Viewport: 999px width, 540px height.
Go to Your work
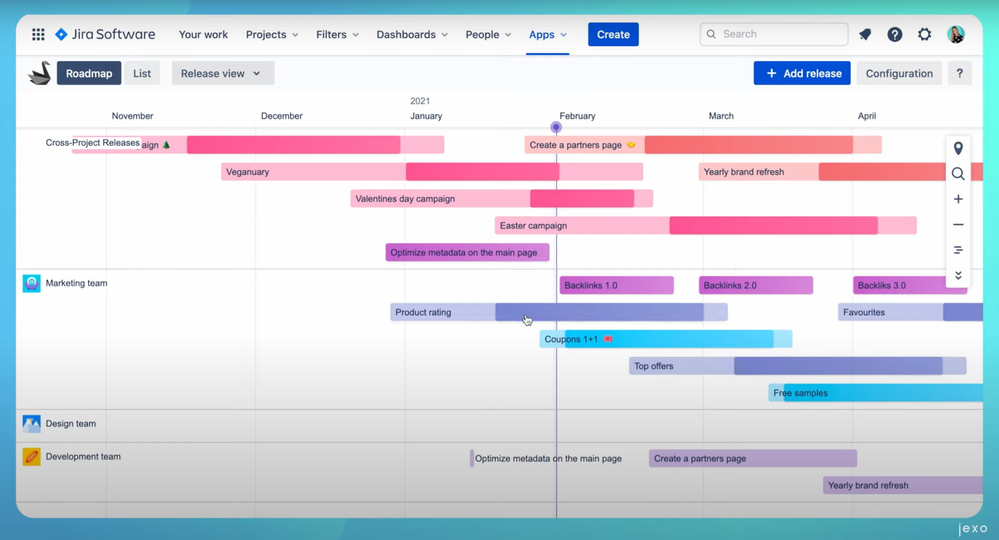point(203,34)
